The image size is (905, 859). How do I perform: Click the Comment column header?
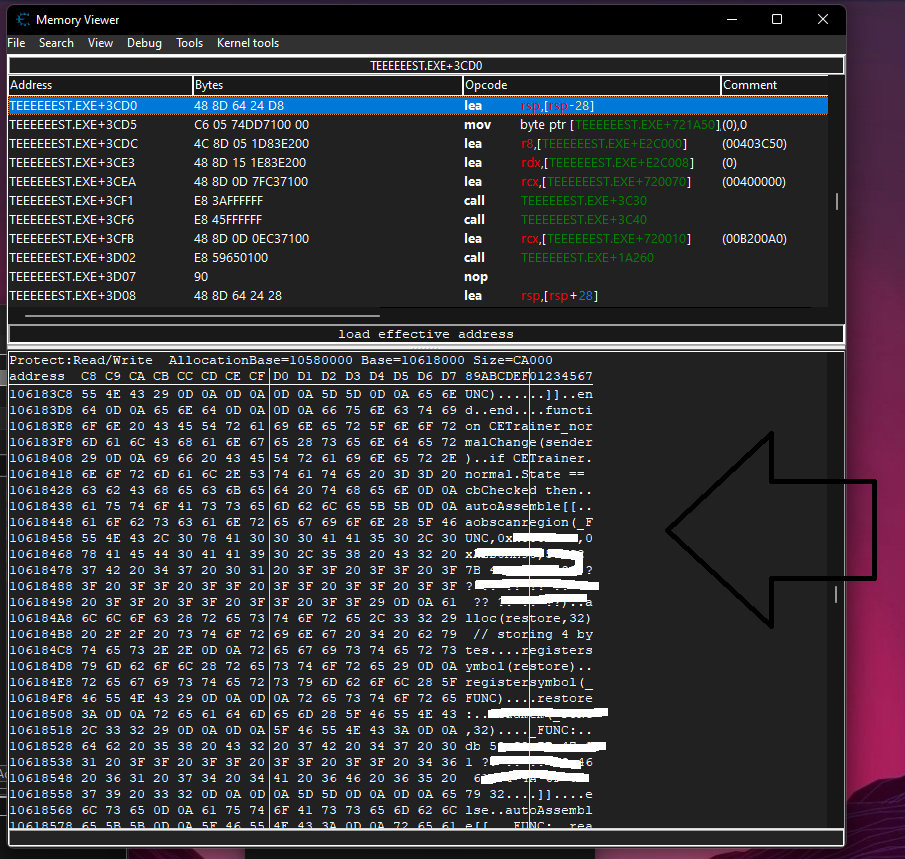[775, 85]
